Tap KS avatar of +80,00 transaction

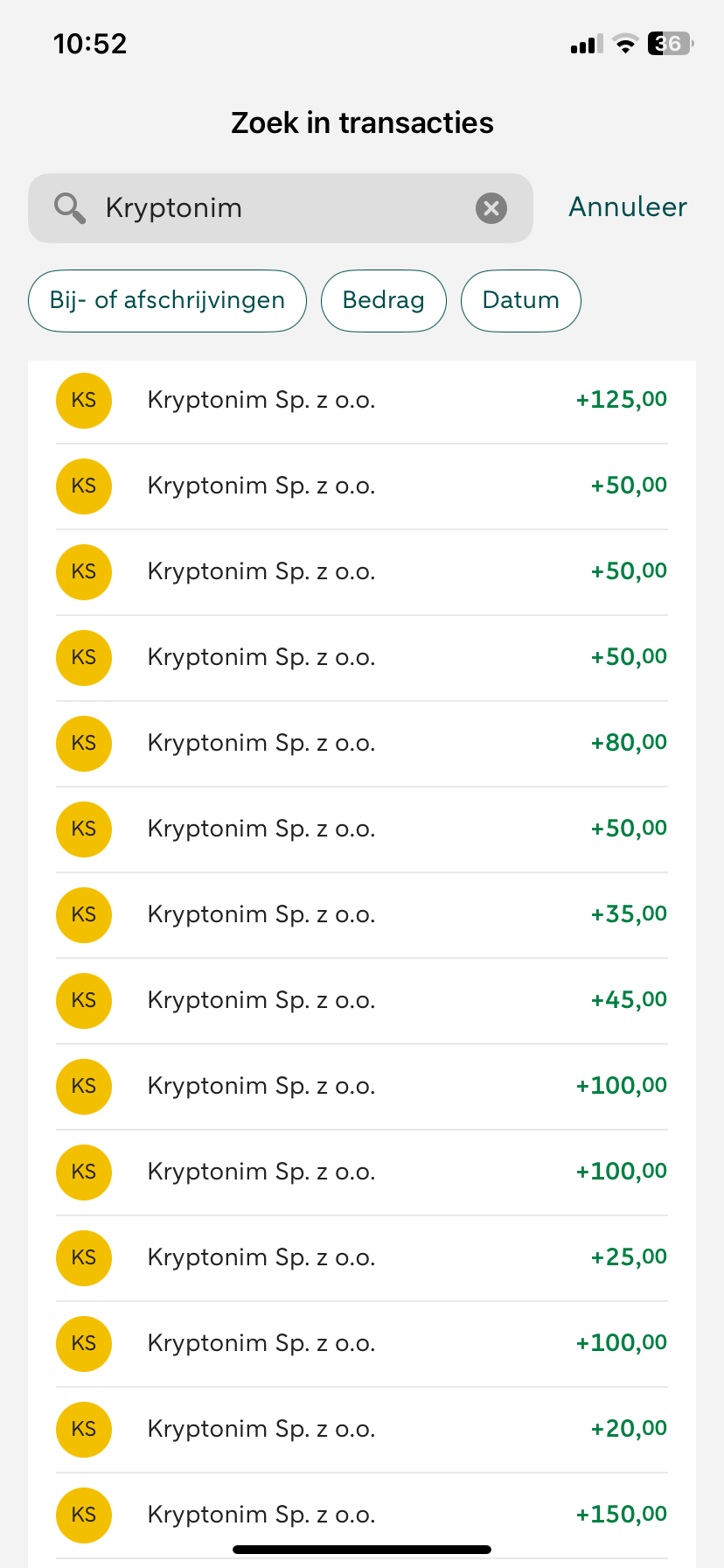click(84, 744)
